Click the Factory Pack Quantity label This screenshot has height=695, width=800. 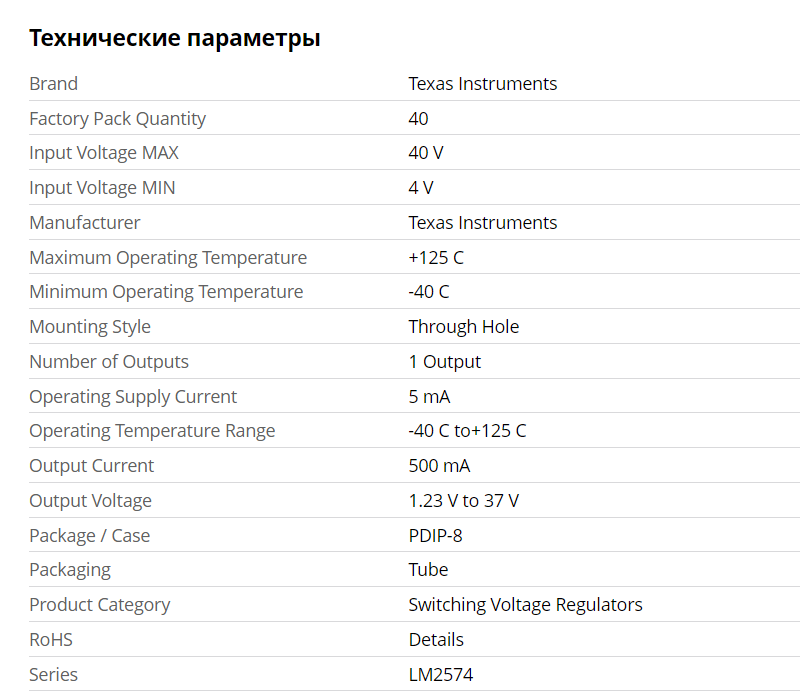(x=117, y=119)
